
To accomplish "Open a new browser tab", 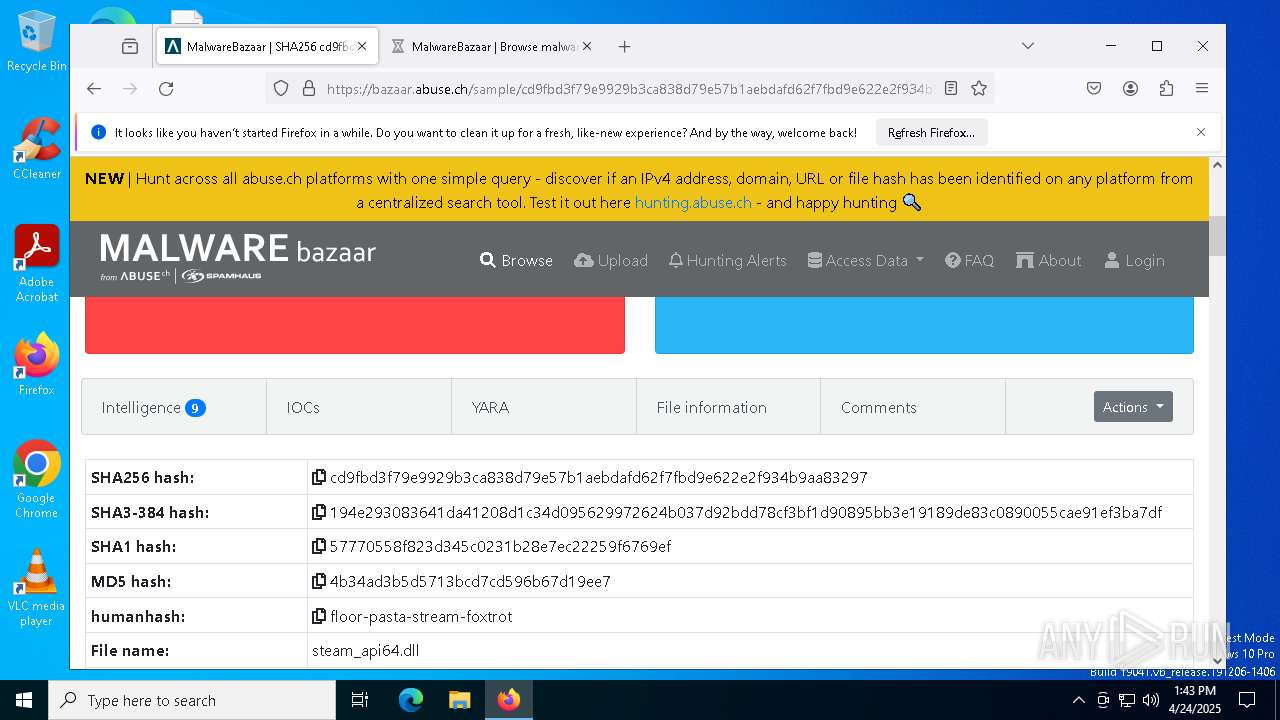I will click(x=624, y=46).
